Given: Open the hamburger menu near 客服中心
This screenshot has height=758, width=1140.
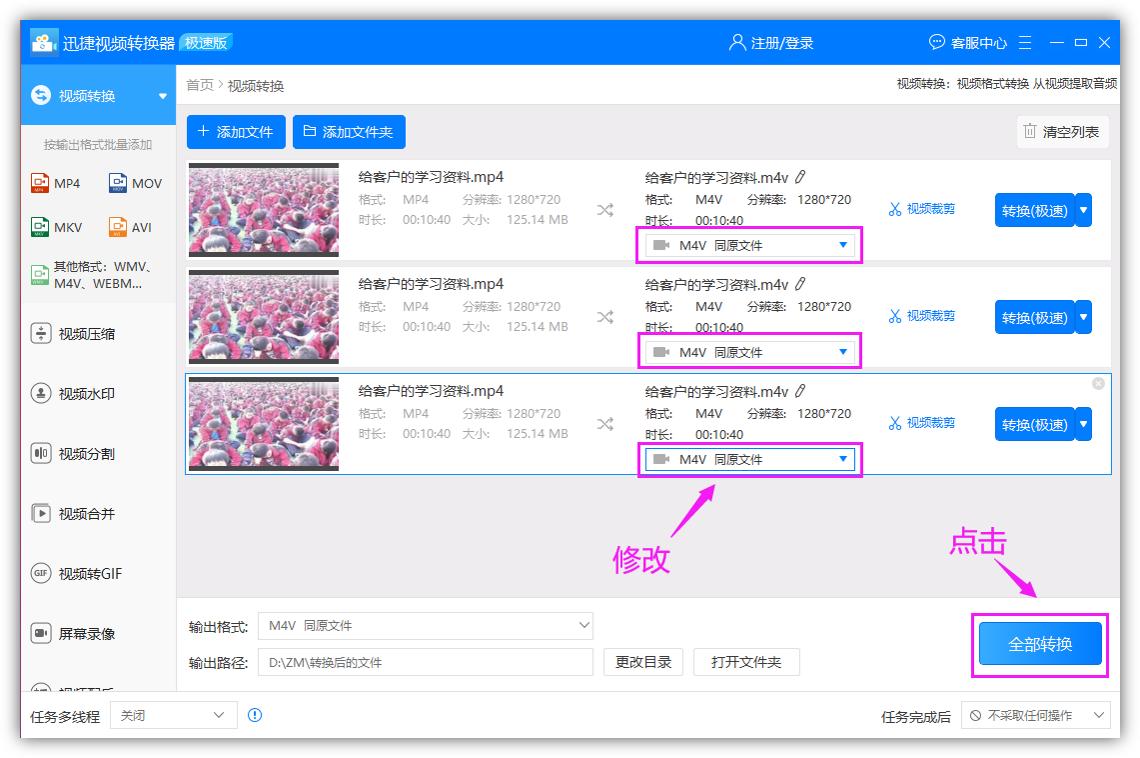Looking at the screenshot, I should click(1024, 42).
